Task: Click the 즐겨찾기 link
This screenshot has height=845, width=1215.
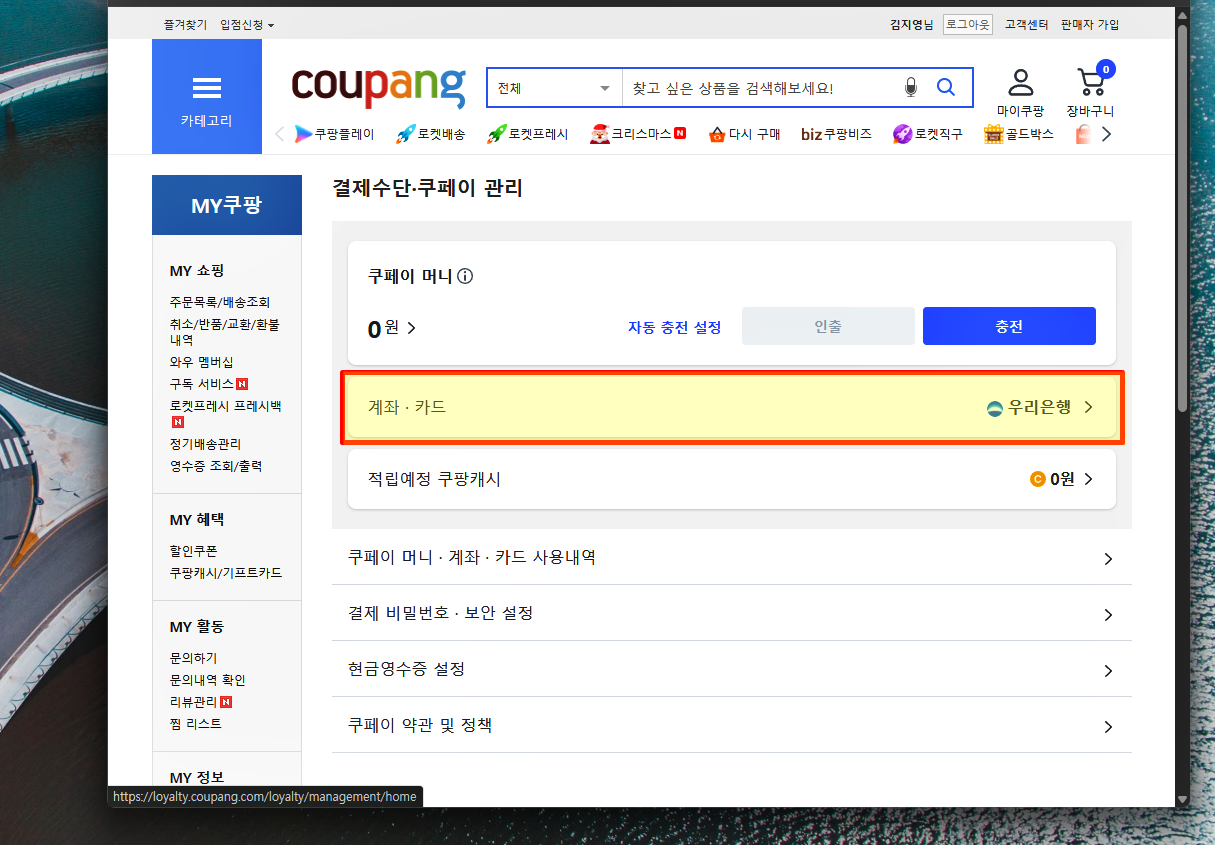Action: (x=186, y=24)
